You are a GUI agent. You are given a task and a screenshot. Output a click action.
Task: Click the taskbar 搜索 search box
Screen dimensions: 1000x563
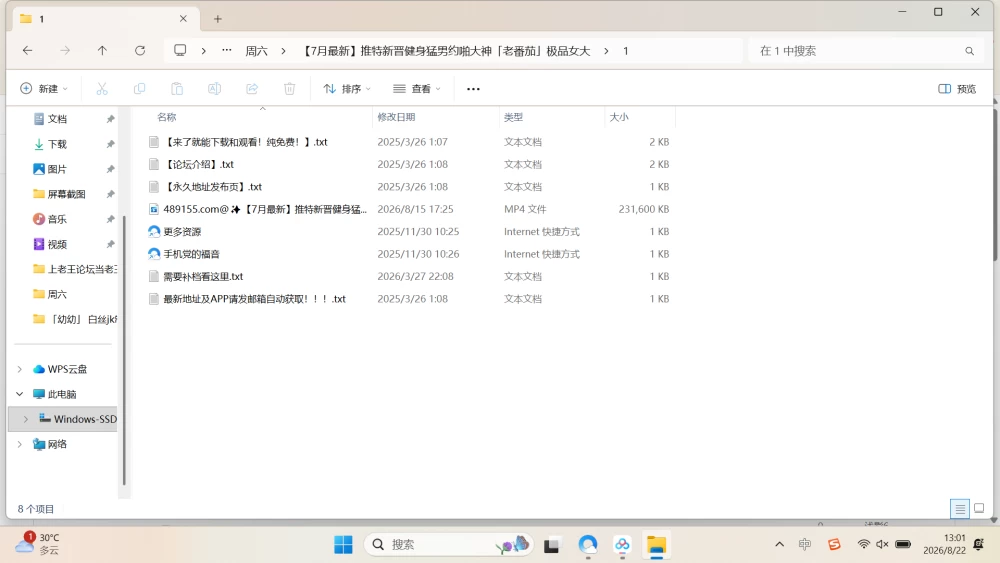[x=448, y=545]
